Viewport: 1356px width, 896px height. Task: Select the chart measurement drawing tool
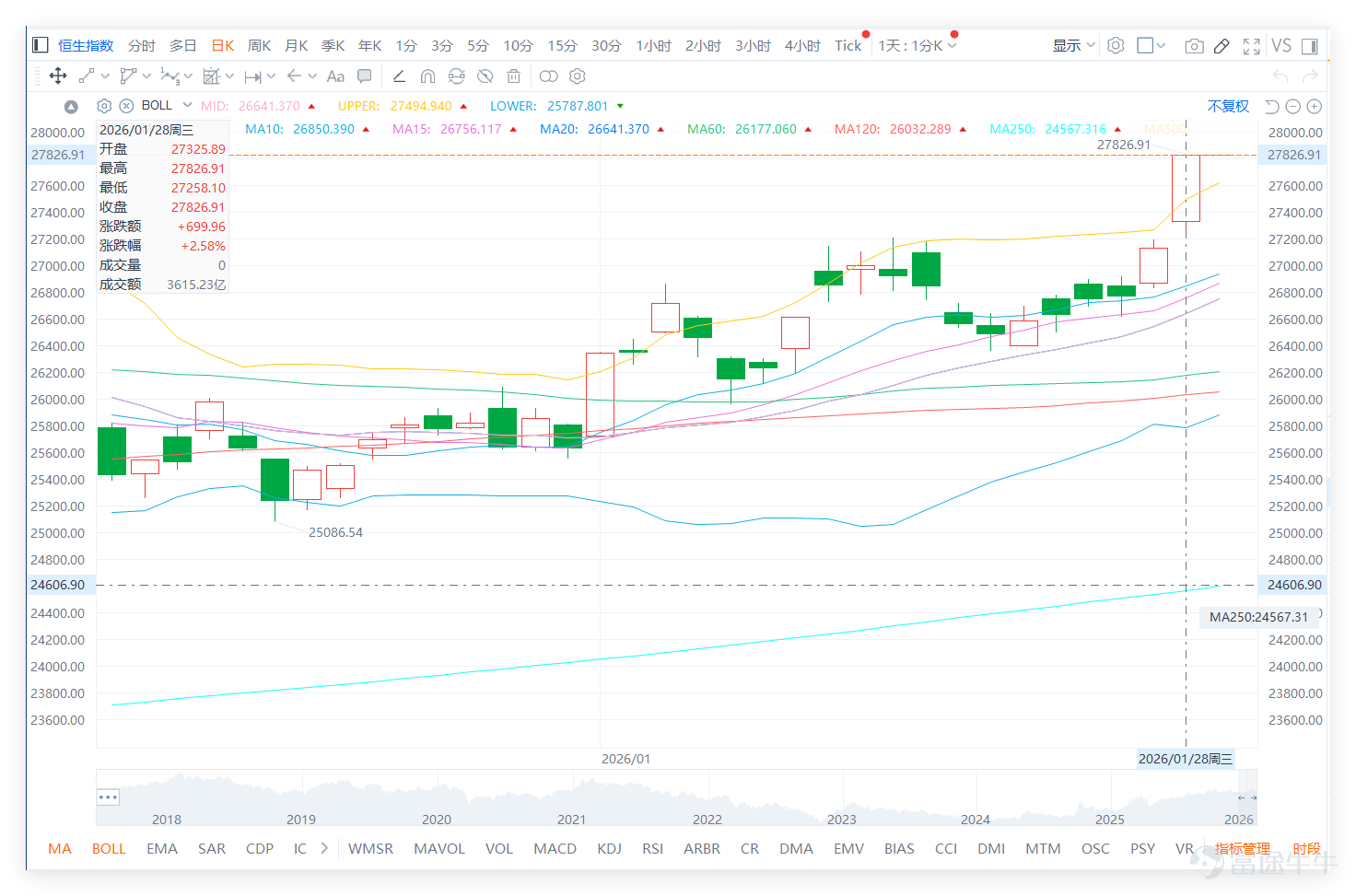tap(212, 76)
